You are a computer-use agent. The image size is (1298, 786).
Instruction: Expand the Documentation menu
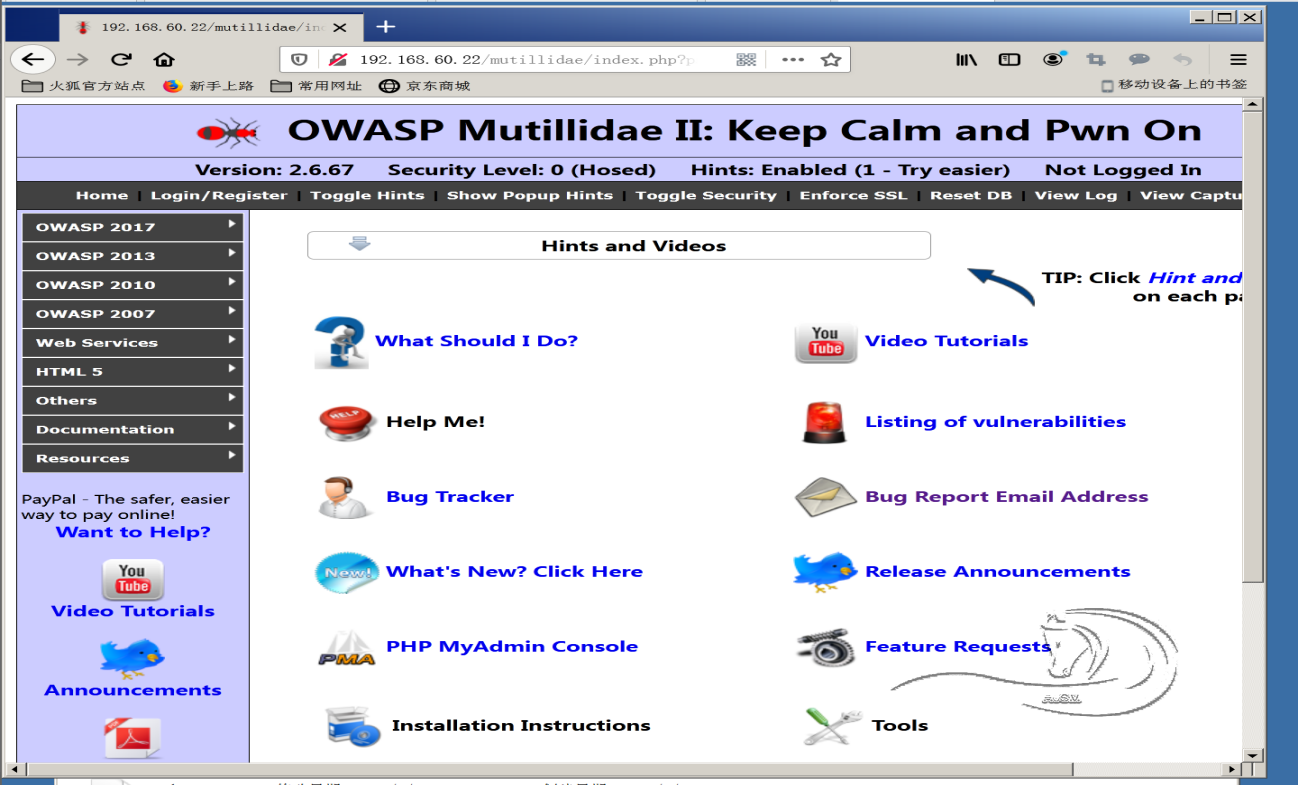(x=132, y=430)
